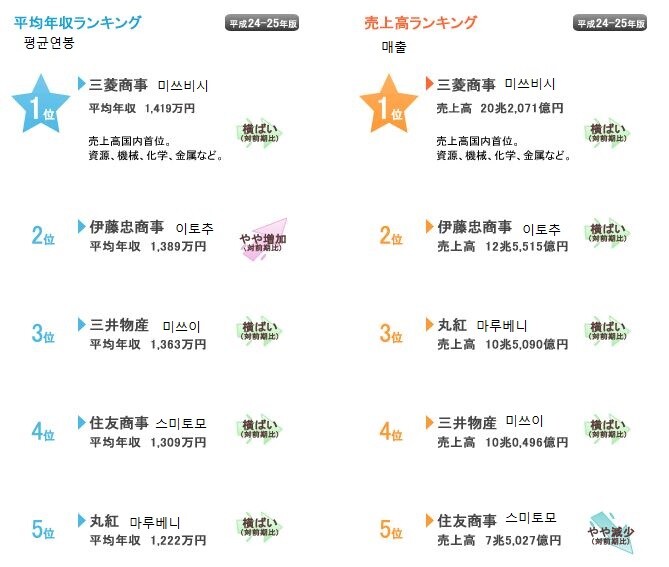This screenshot has height=567, width=669.
Task: Click the pink やや増加 trend icon
Action: coord(263,240)
